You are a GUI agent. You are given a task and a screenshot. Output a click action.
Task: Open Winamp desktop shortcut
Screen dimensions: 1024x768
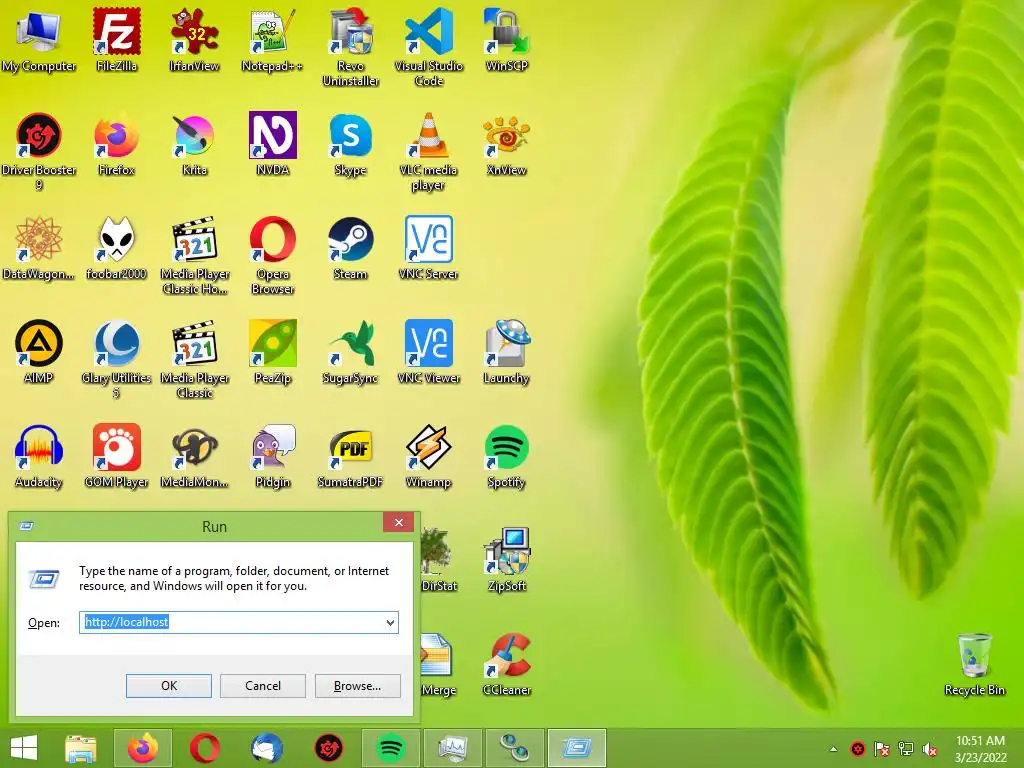(x=428, y=456)
